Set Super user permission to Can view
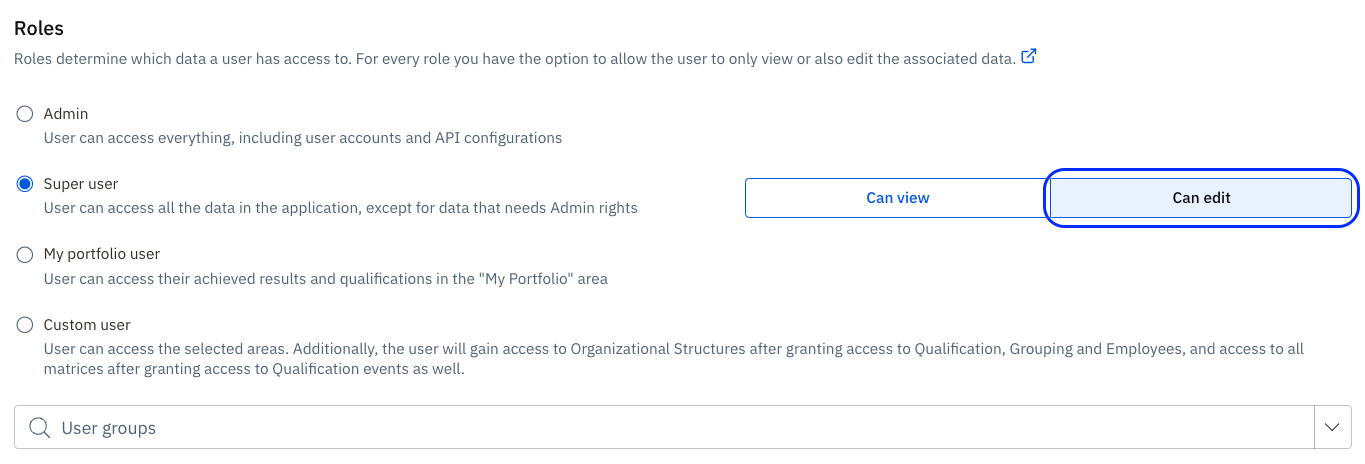1365x464 pixels. click(897, 198)
